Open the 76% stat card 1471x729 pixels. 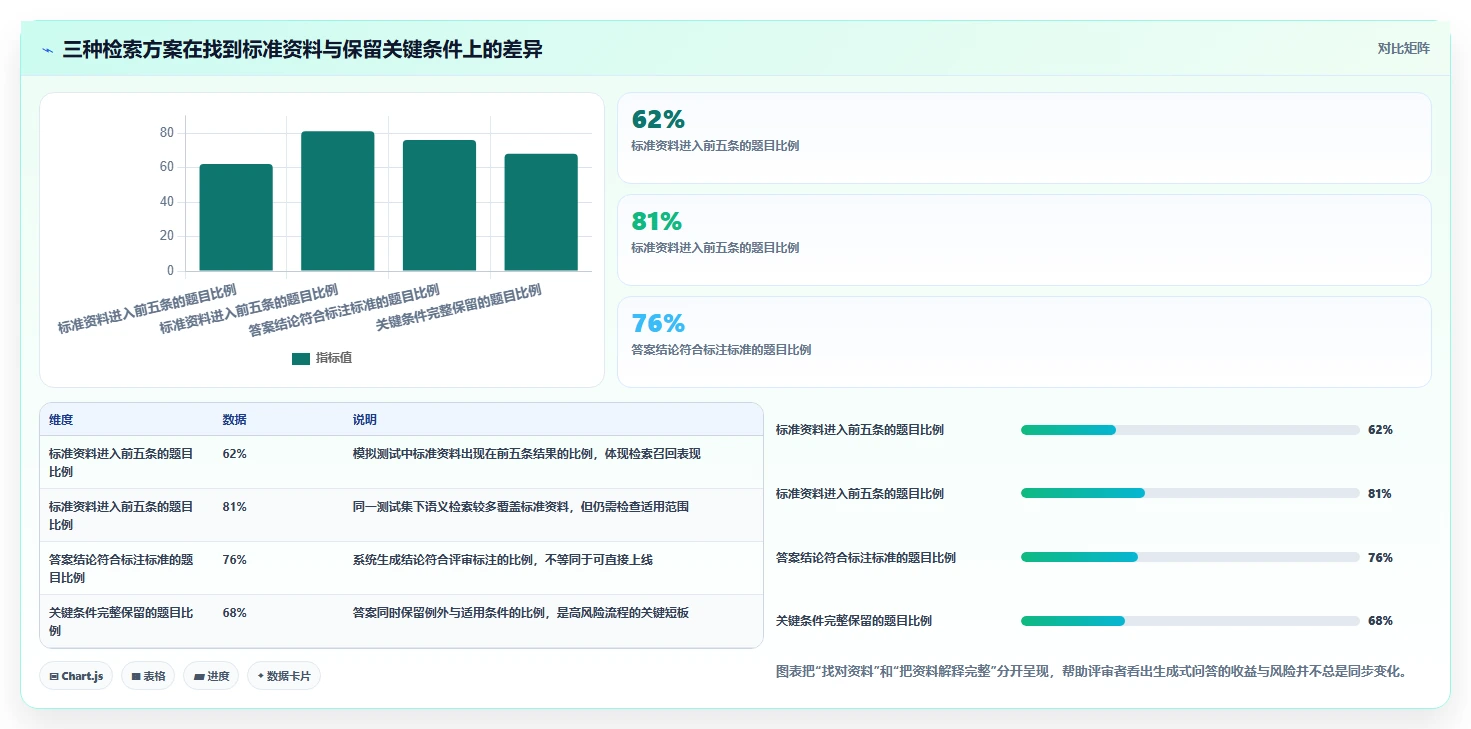coord(1024,342)
